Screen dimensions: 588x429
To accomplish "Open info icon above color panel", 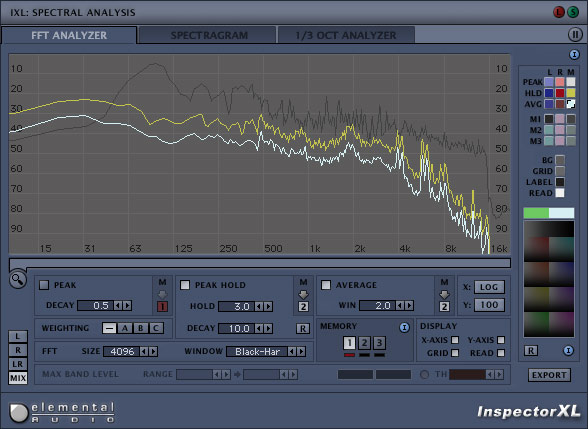I will click(x=574, y=55).
